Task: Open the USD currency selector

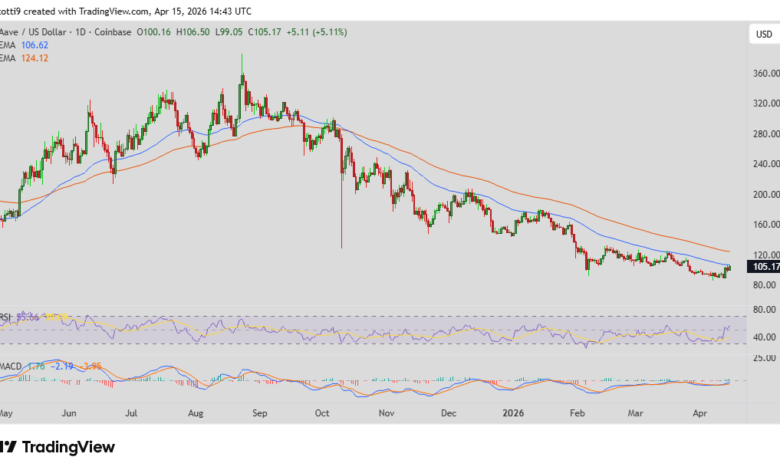Action: click(761, 36)
